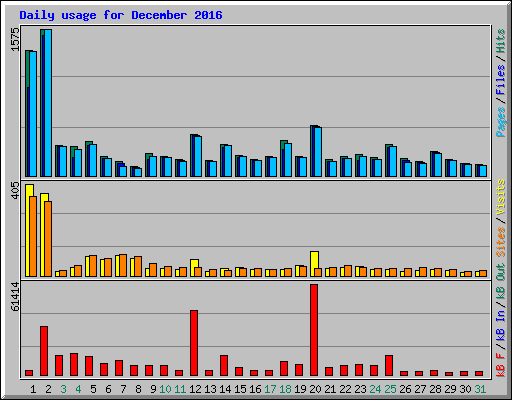Click the green day 25 label

[390, 389]
